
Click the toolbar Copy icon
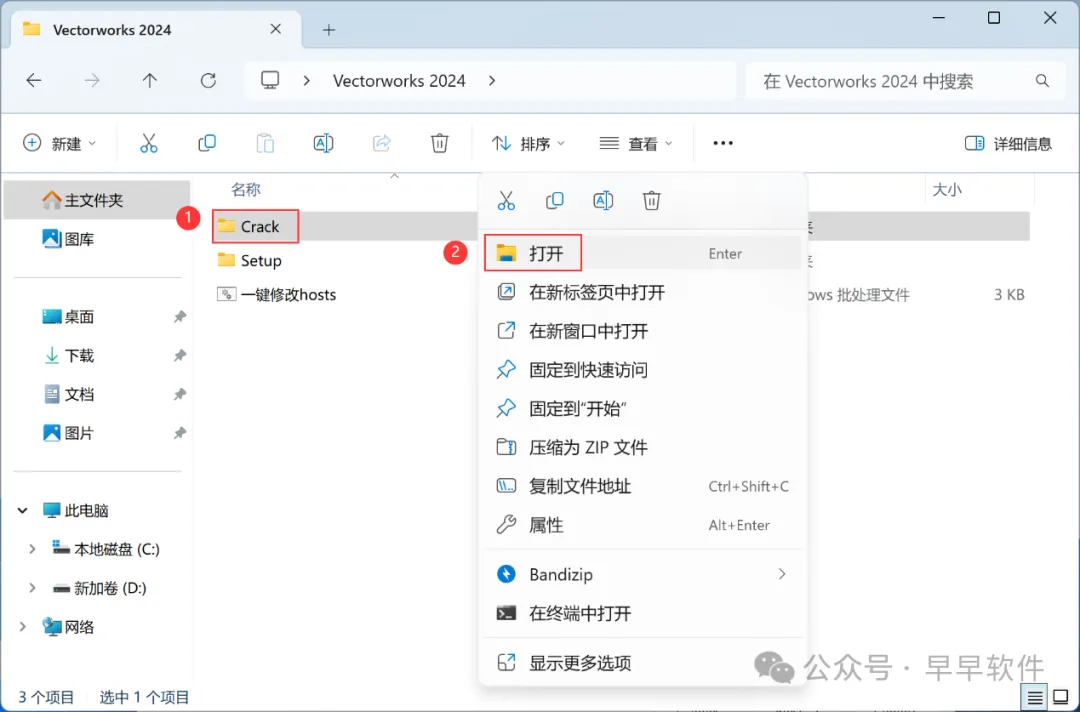pyautogui.click(x=207, y=143)
